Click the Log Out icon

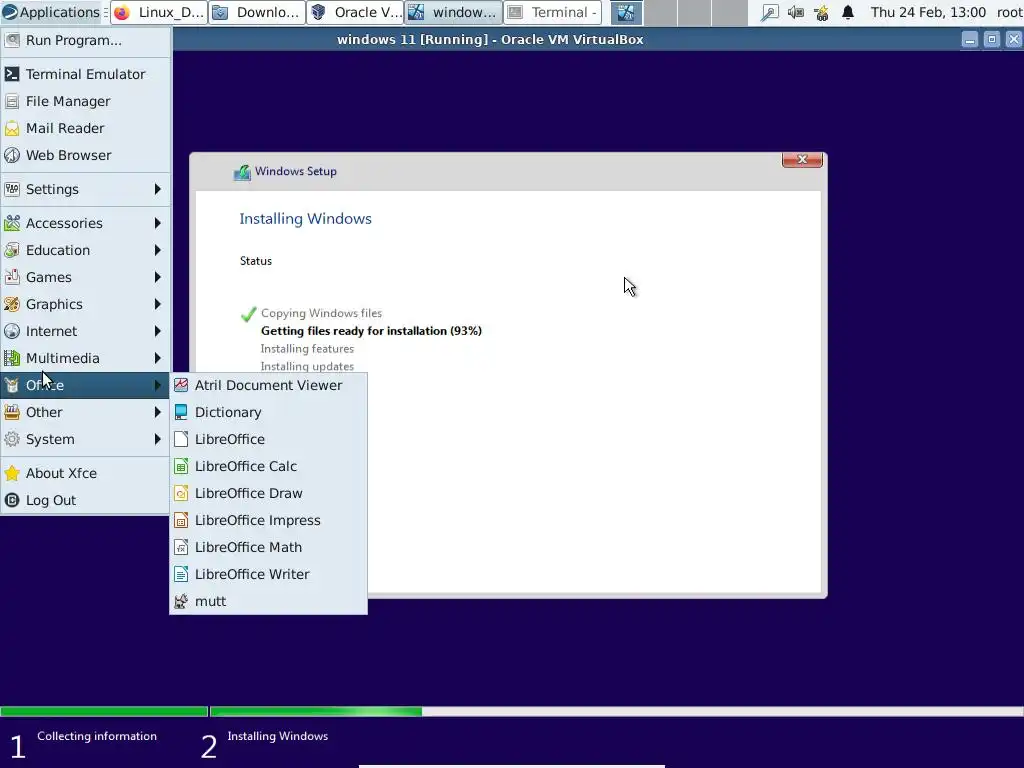coord(12,500)
